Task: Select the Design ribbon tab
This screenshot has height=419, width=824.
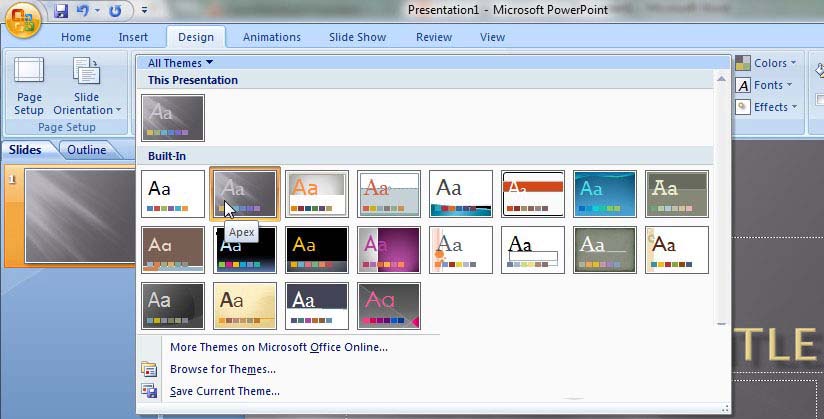Action: click(196, 37)
